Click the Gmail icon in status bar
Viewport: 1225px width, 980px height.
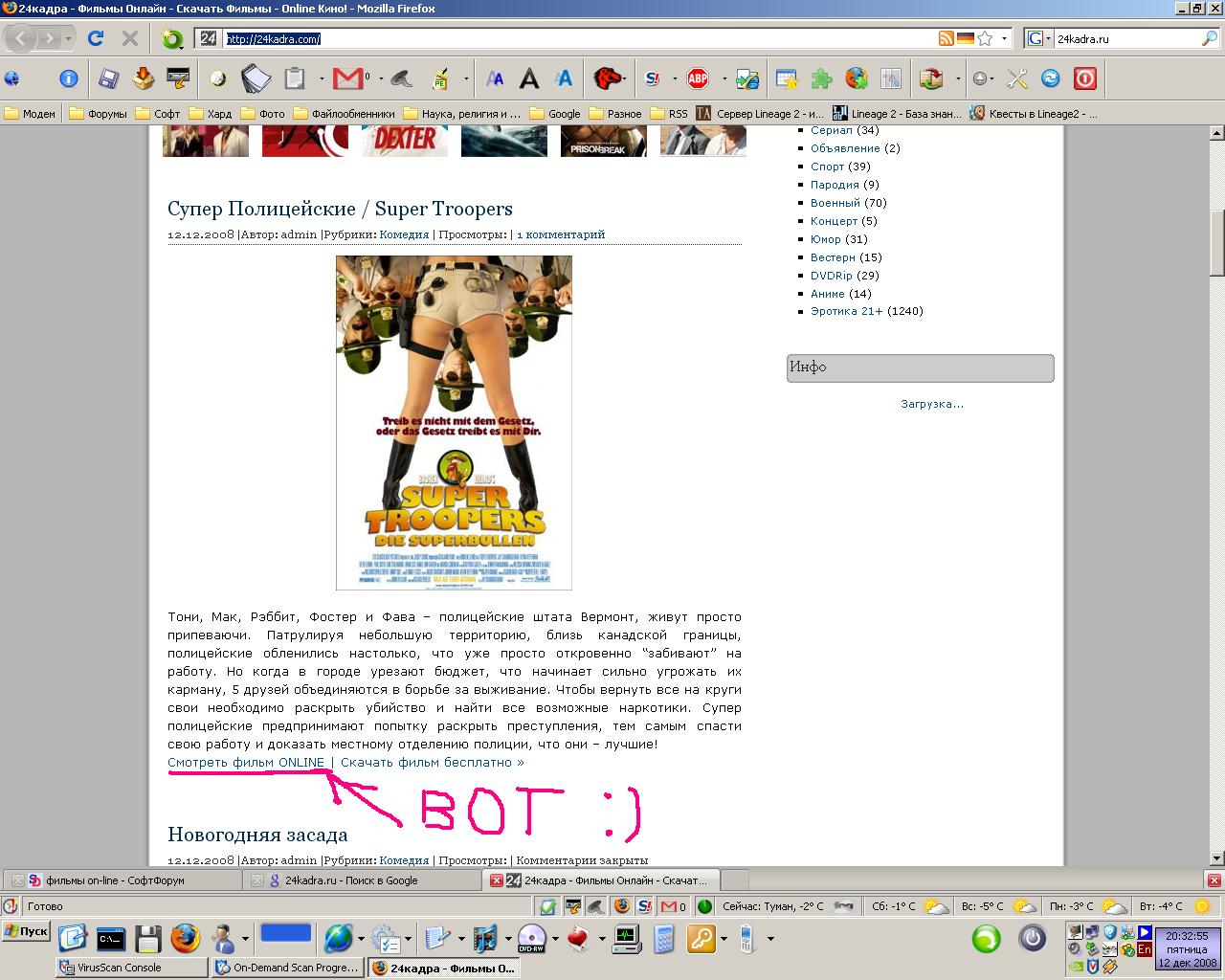[668, 906]
